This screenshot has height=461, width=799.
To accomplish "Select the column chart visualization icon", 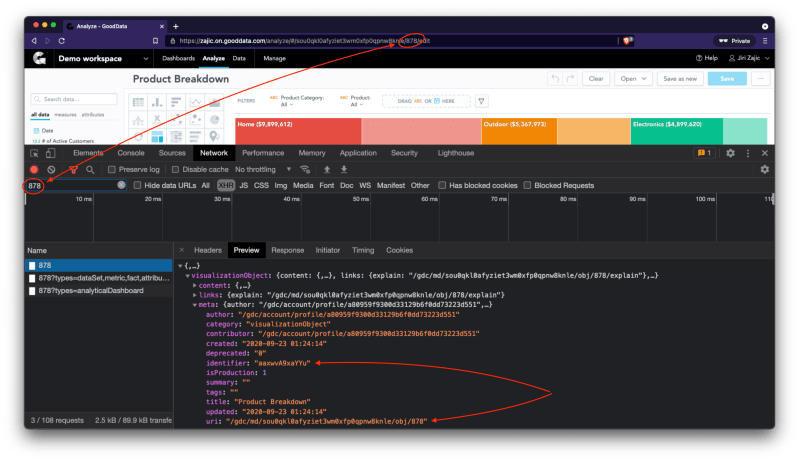I will click(157, 102).
